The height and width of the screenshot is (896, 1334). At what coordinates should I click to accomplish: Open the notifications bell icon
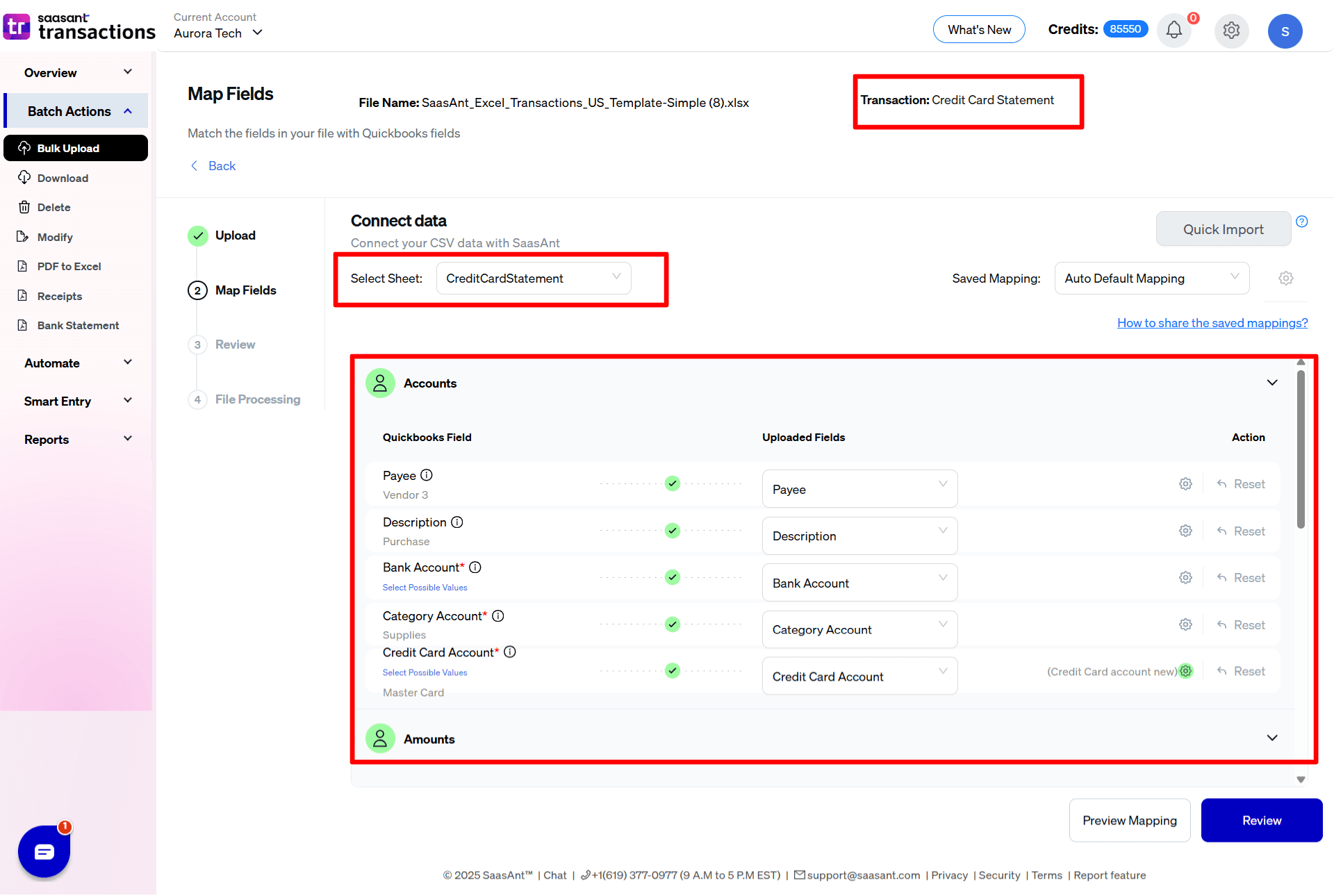pos(1174,31)
